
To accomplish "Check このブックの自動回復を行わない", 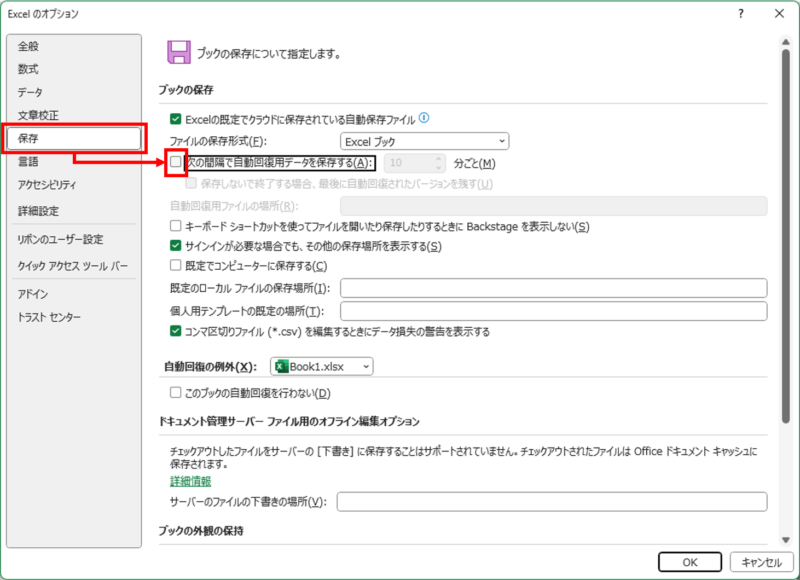I will (176, 393).
